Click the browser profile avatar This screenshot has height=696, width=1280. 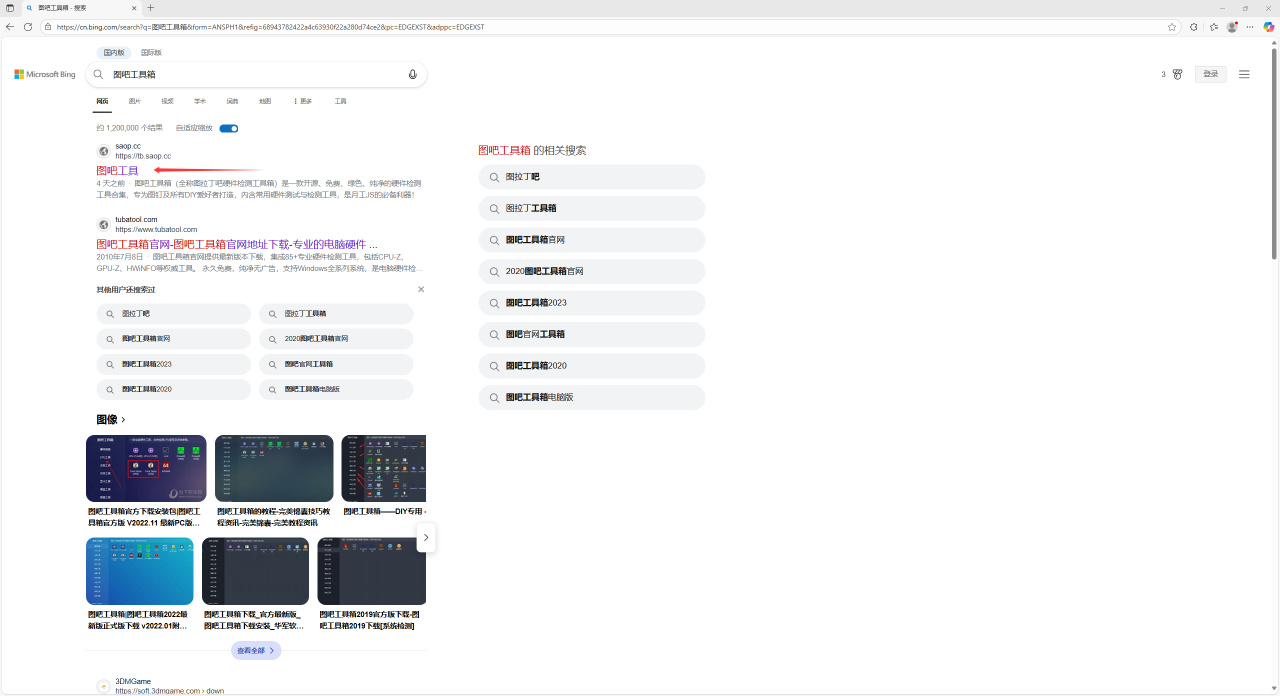pos(1232,27)
